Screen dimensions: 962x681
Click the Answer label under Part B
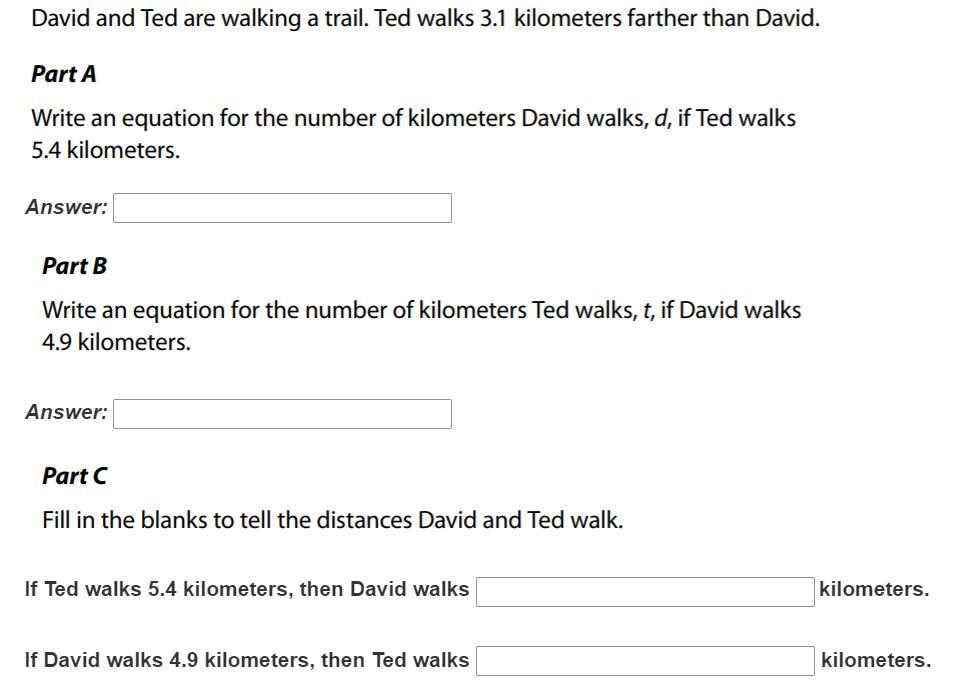(66, 412)
